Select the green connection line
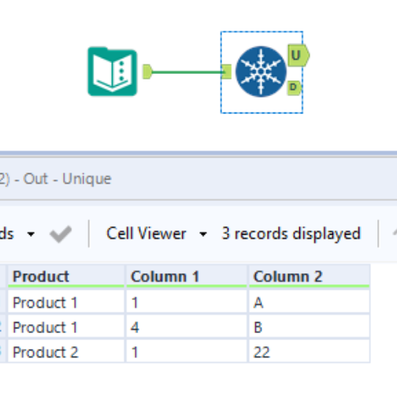This screenshot has width=397, height=400. (x=188, y=72)
